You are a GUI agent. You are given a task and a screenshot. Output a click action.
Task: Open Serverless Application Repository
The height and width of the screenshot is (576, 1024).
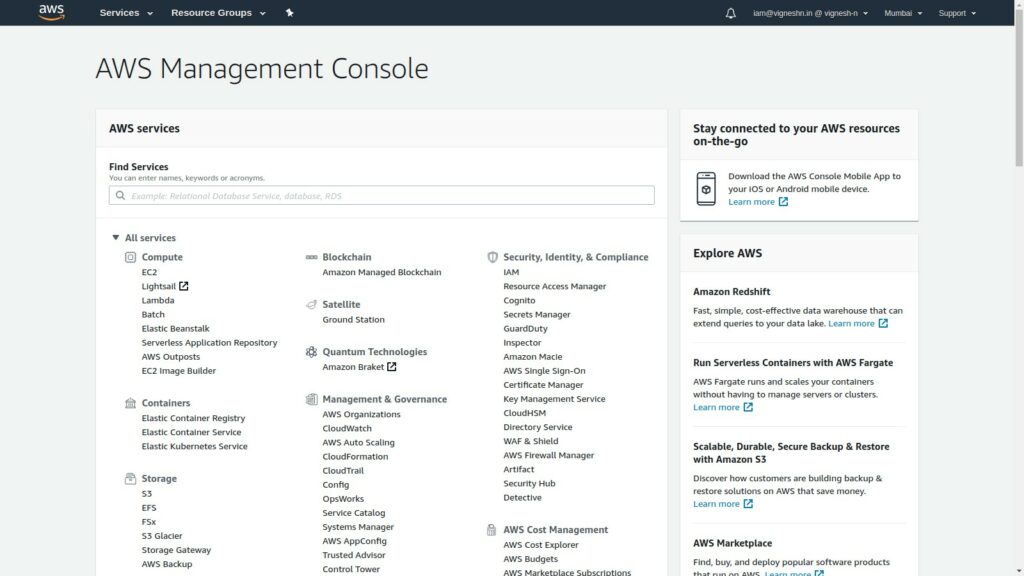coord(209,343)
